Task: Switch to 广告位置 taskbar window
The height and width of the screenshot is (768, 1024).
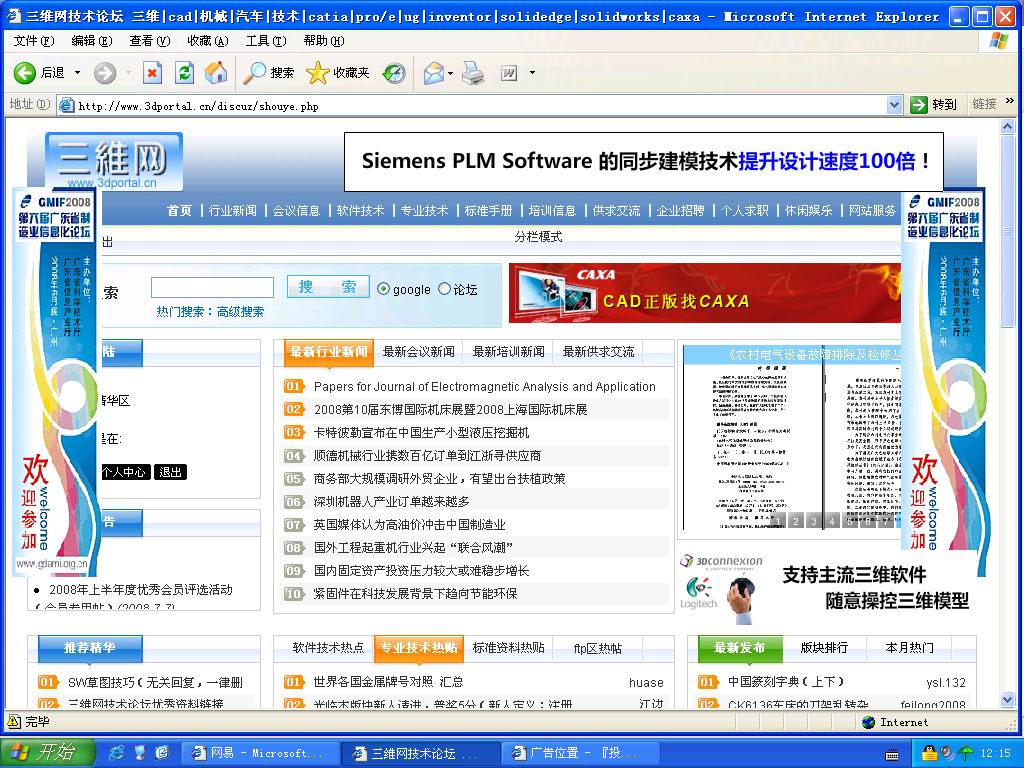Action: (579, 753)
